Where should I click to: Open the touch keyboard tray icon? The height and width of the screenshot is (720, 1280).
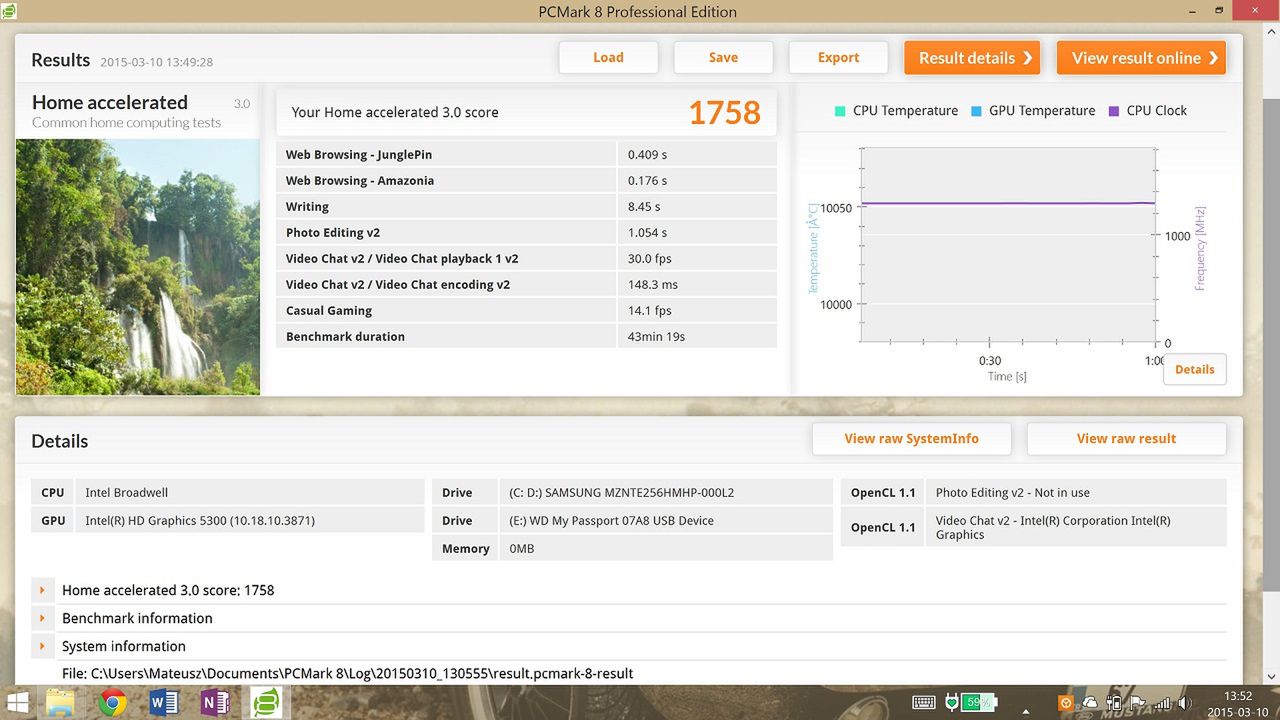pos(924,702)
